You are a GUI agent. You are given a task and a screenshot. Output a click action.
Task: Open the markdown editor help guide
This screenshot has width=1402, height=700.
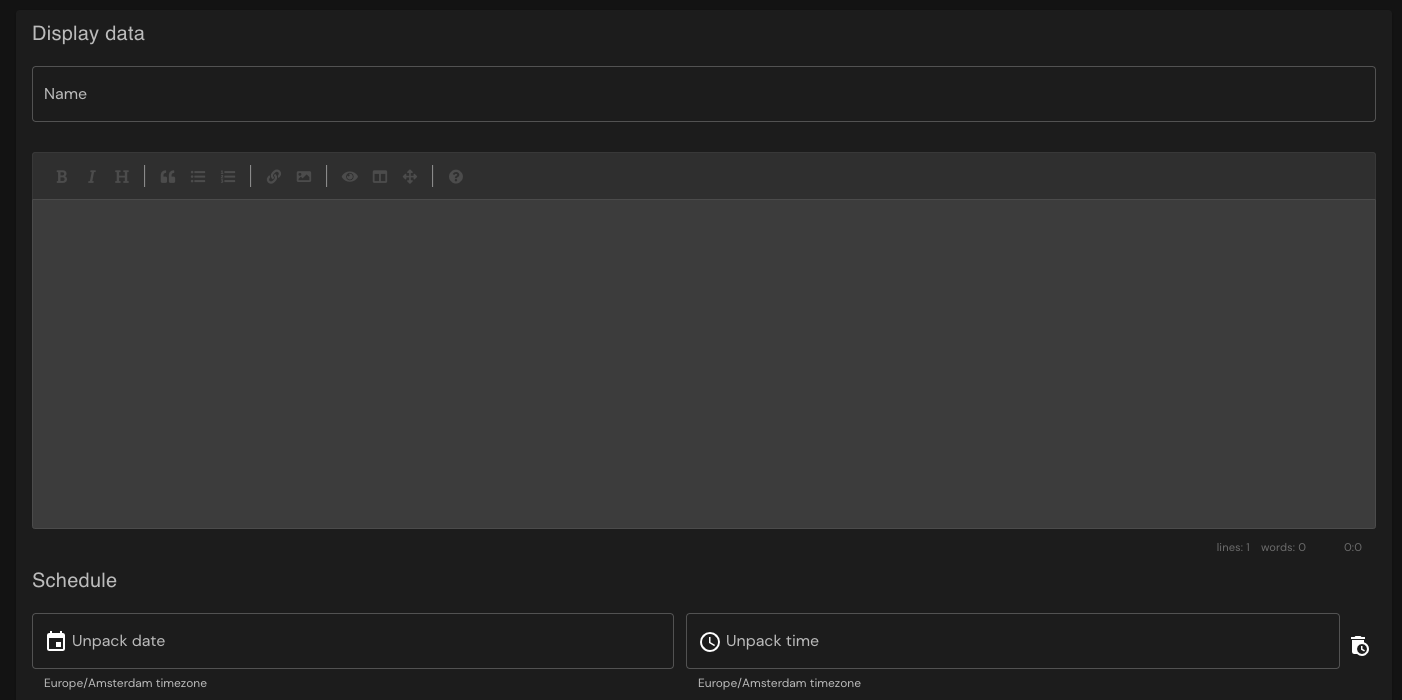(x=456, y=176)
